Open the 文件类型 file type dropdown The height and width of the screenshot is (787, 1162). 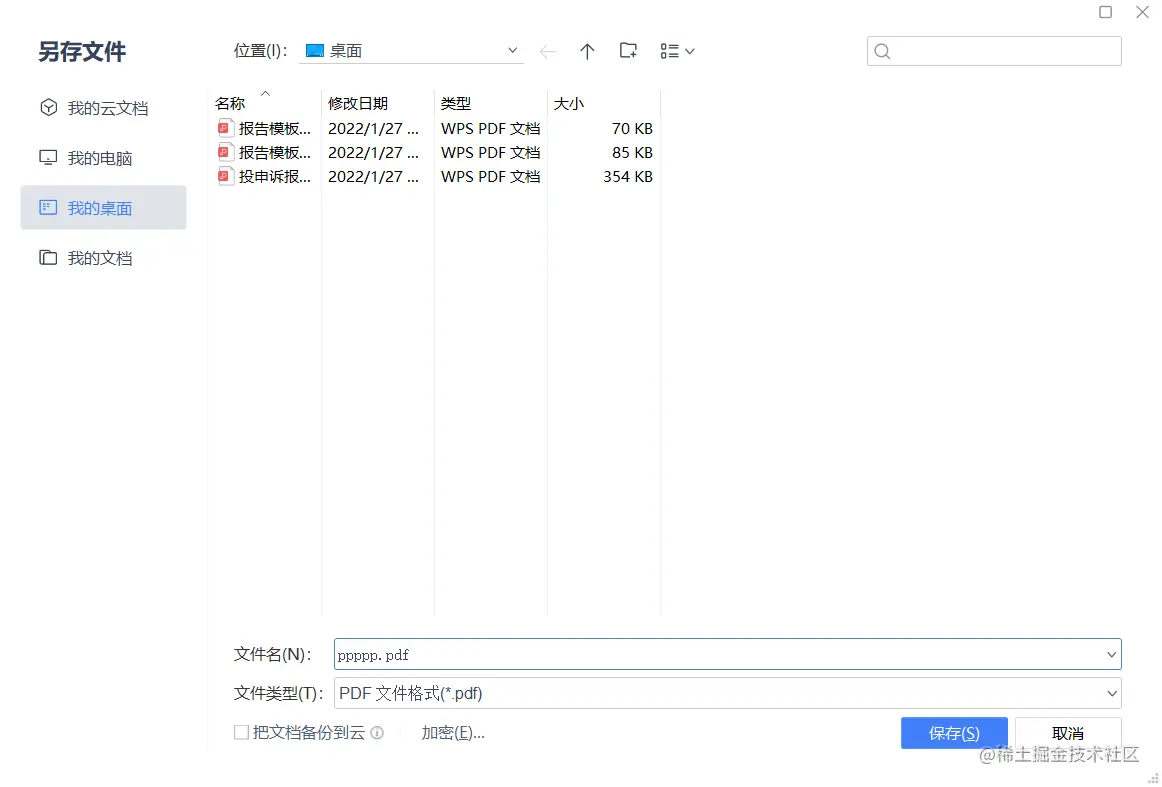point(1110,692)
